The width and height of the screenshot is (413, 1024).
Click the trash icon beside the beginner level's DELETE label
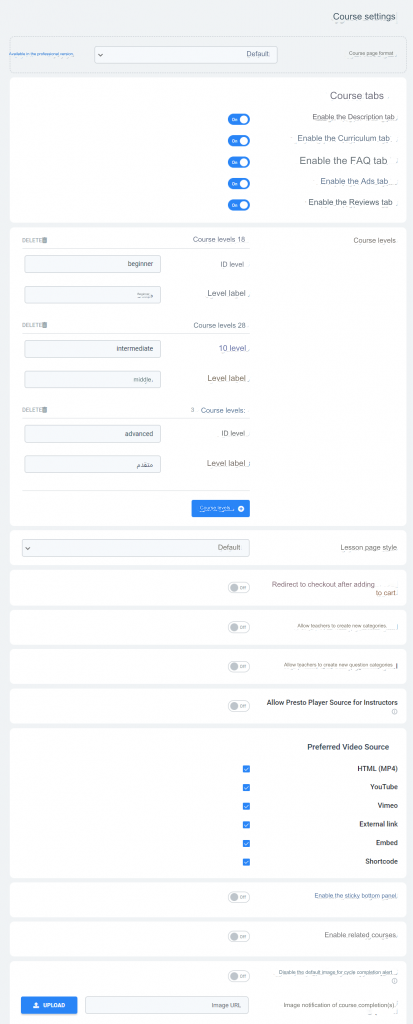(45, 240)
